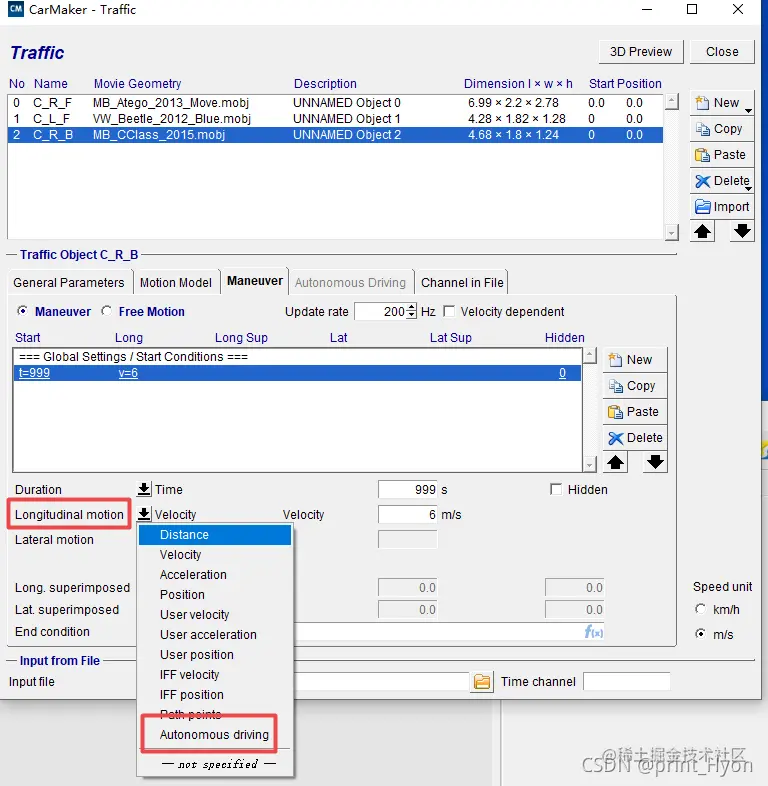Open End condition function editor f(x)
The height and width of the screenshot is (786, 768).
594,632
